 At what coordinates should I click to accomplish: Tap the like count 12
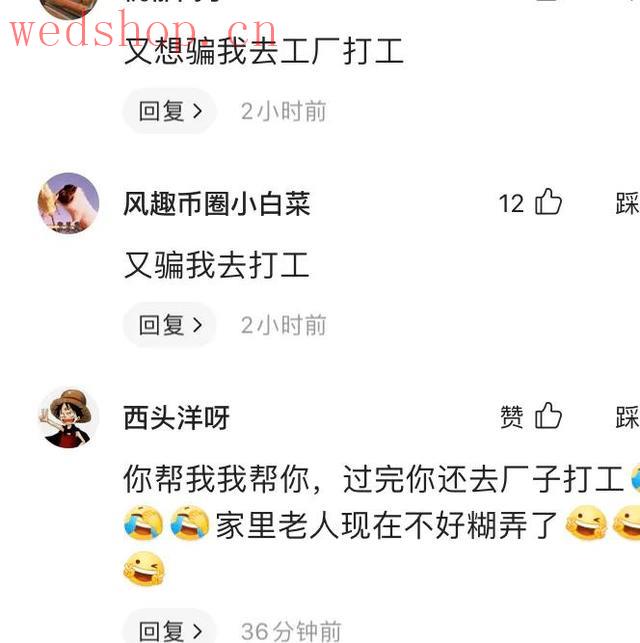pyautogui.click(x=511, y=203)
